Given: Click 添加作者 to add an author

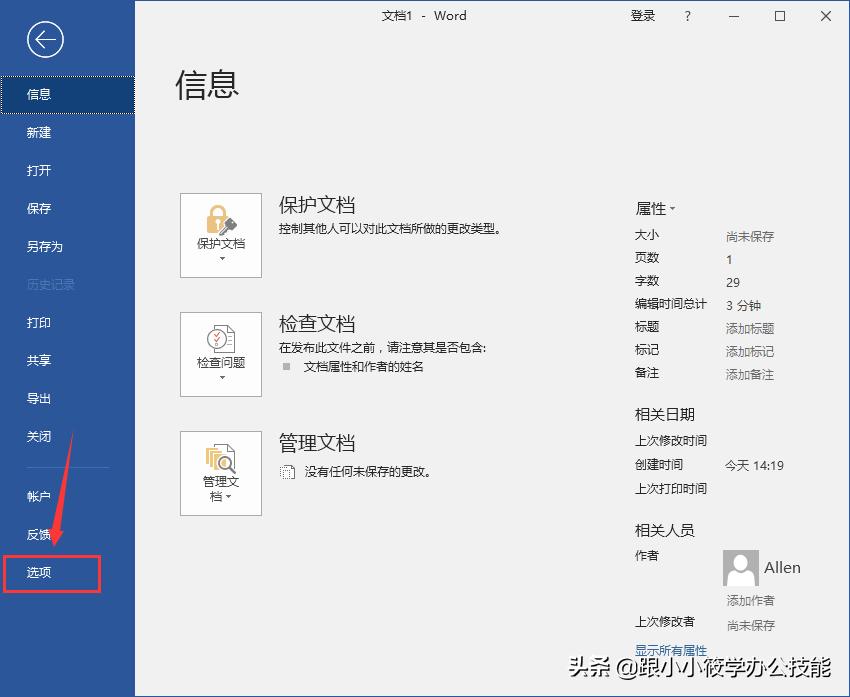Looking at the screenshot, I should pos(748,600).
